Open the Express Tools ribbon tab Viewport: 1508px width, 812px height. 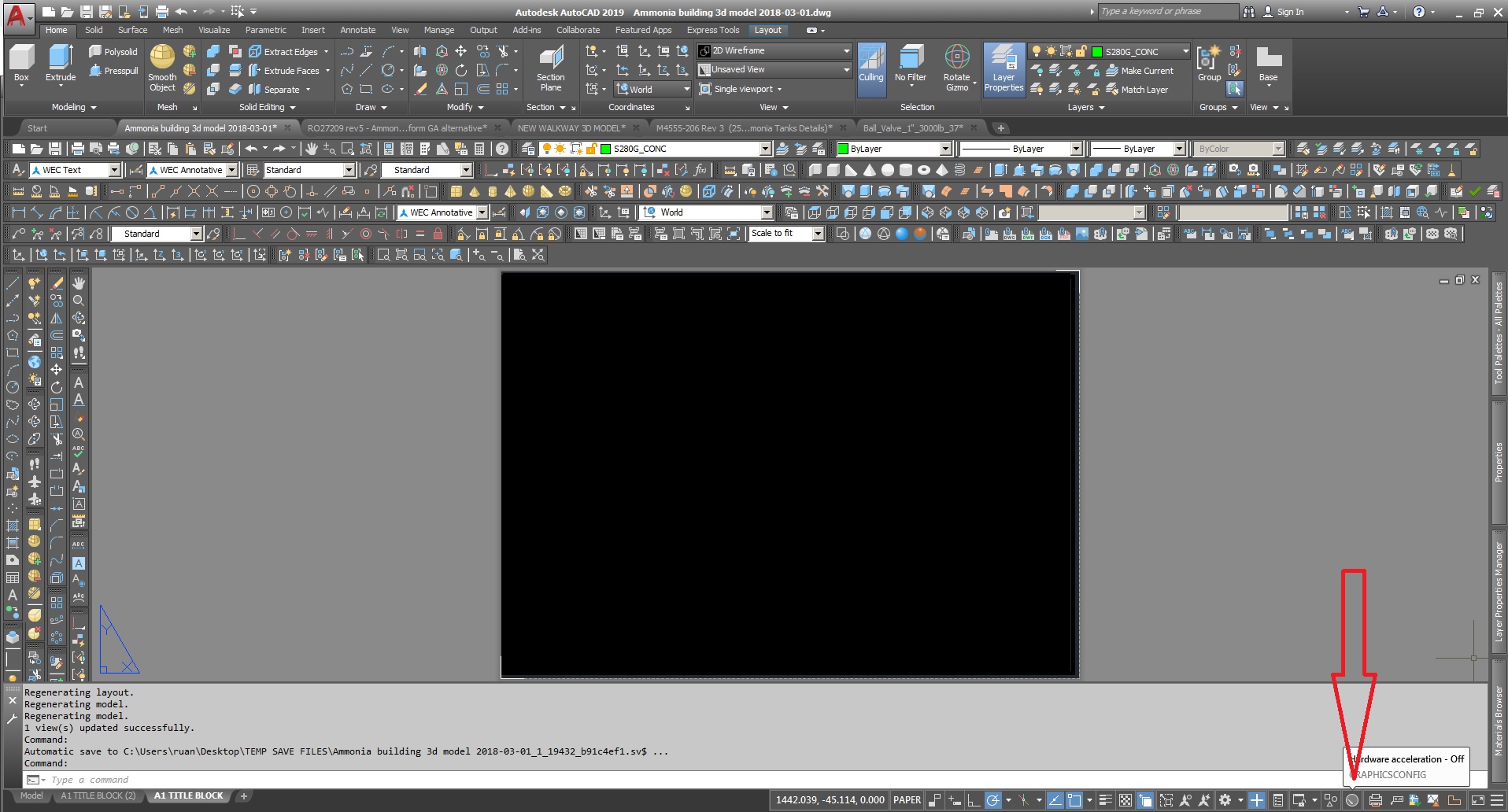713,30
